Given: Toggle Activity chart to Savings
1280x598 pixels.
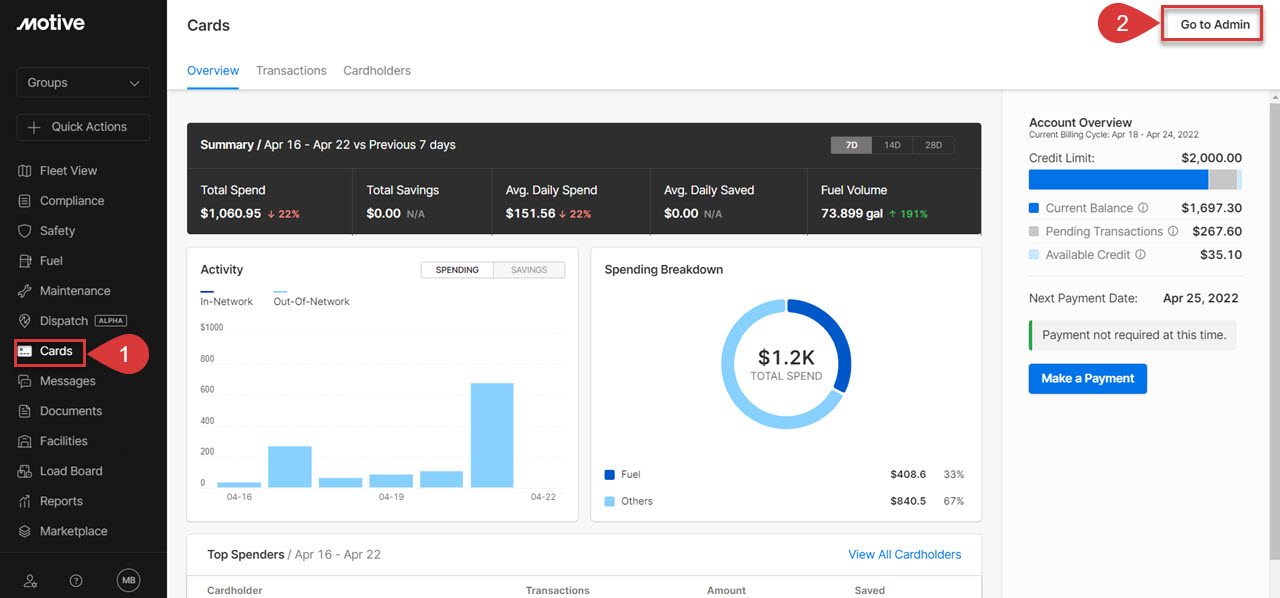Looking at the screenshot, I should point(528,270).
